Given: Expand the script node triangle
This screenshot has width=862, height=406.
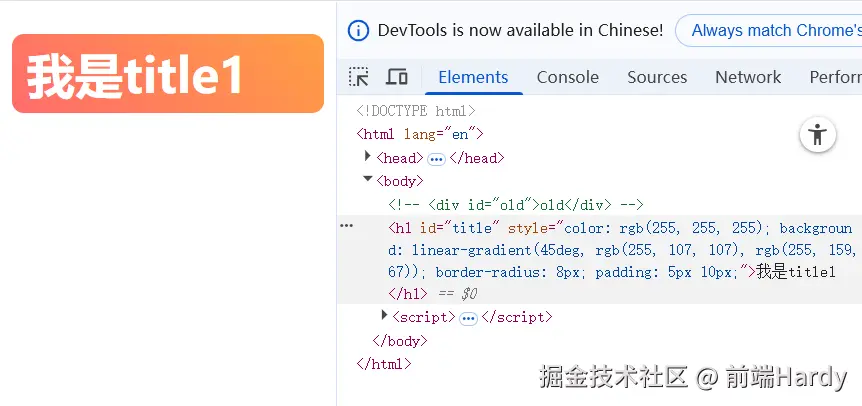Looking at the screenshot, I should click(x=384, y=315).
